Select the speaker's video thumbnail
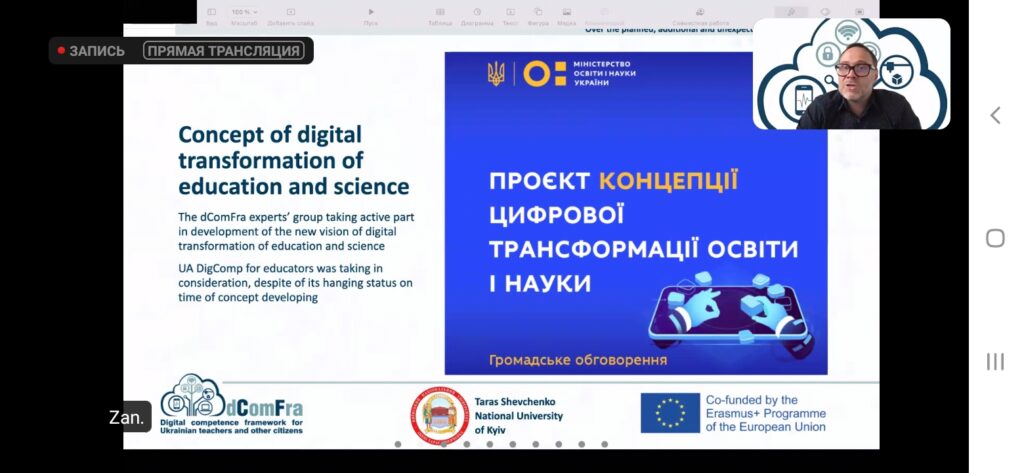Viewport: 1024px width, 473px height. (x=851, y=74)
